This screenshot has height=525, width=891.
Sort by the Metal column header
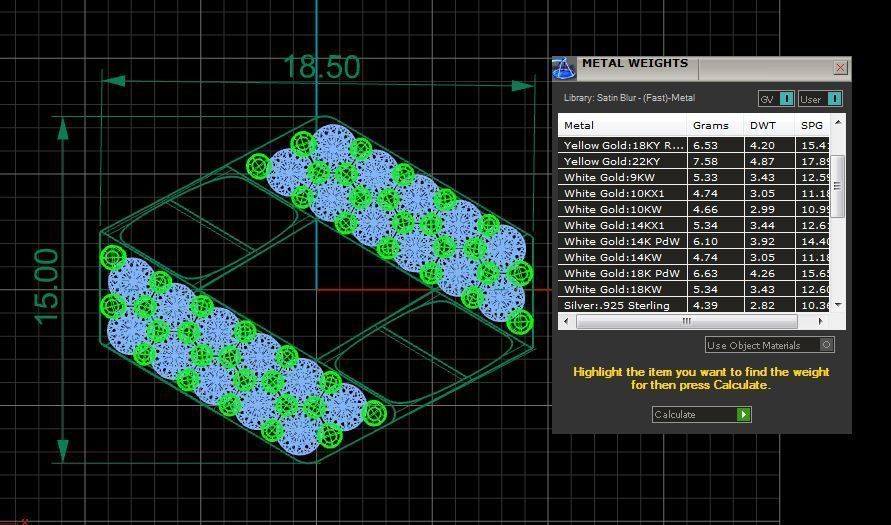pos(622,126)
